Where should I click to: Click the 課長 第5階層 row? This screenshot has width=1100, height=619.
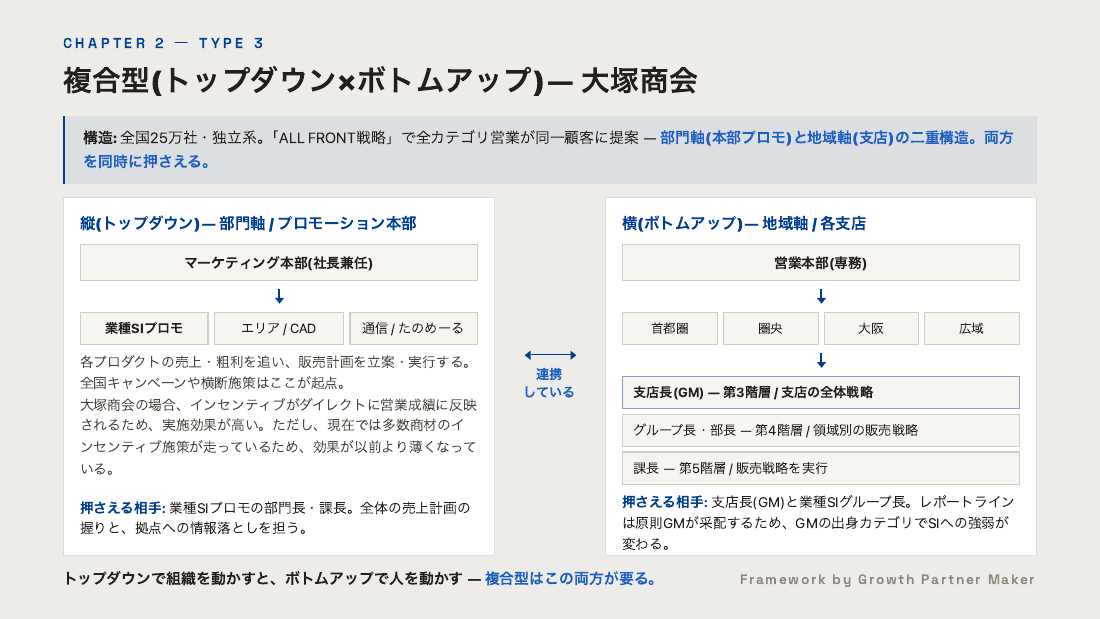[820, 468]
